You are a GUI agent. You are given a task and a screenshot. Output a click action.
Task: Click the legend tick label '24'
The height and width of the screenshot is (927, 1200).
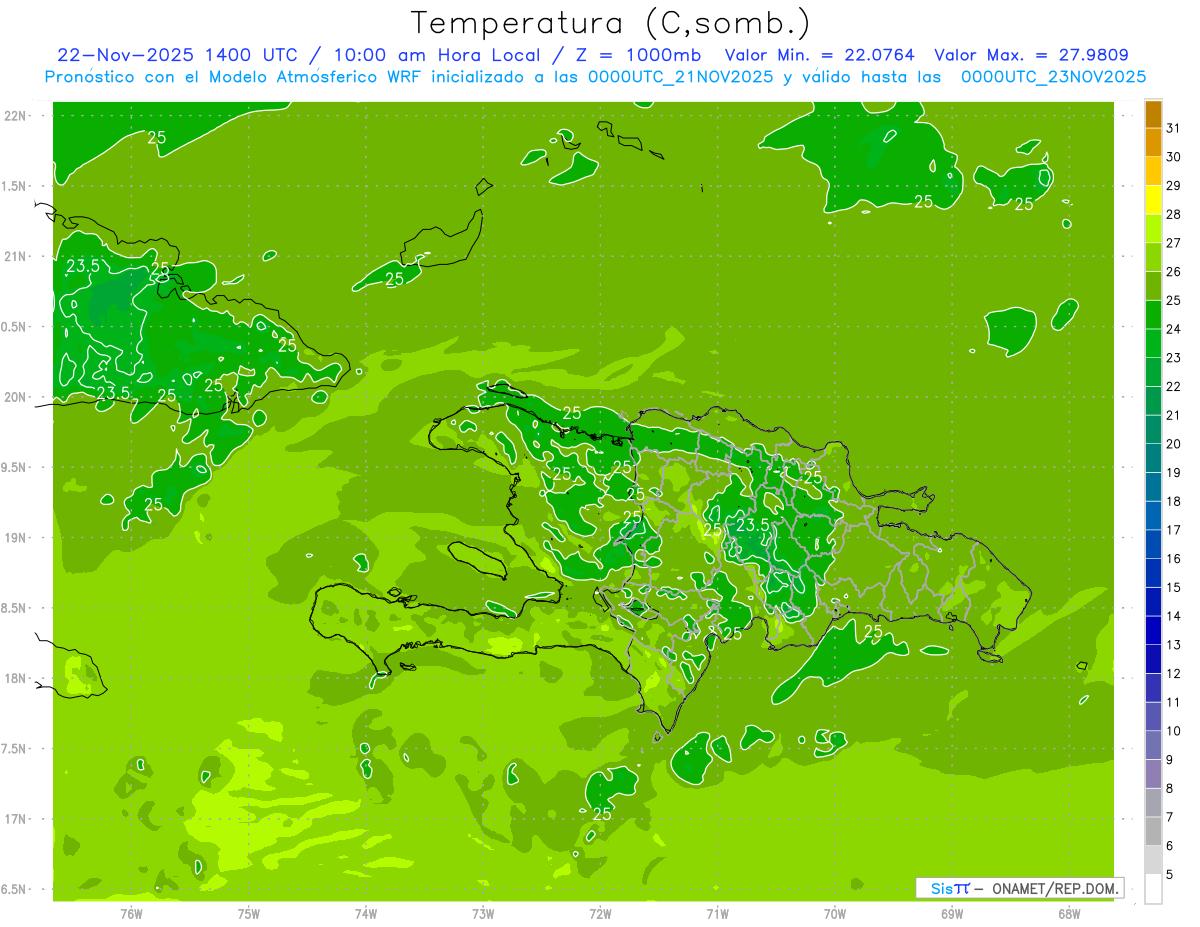point(1174,329)
